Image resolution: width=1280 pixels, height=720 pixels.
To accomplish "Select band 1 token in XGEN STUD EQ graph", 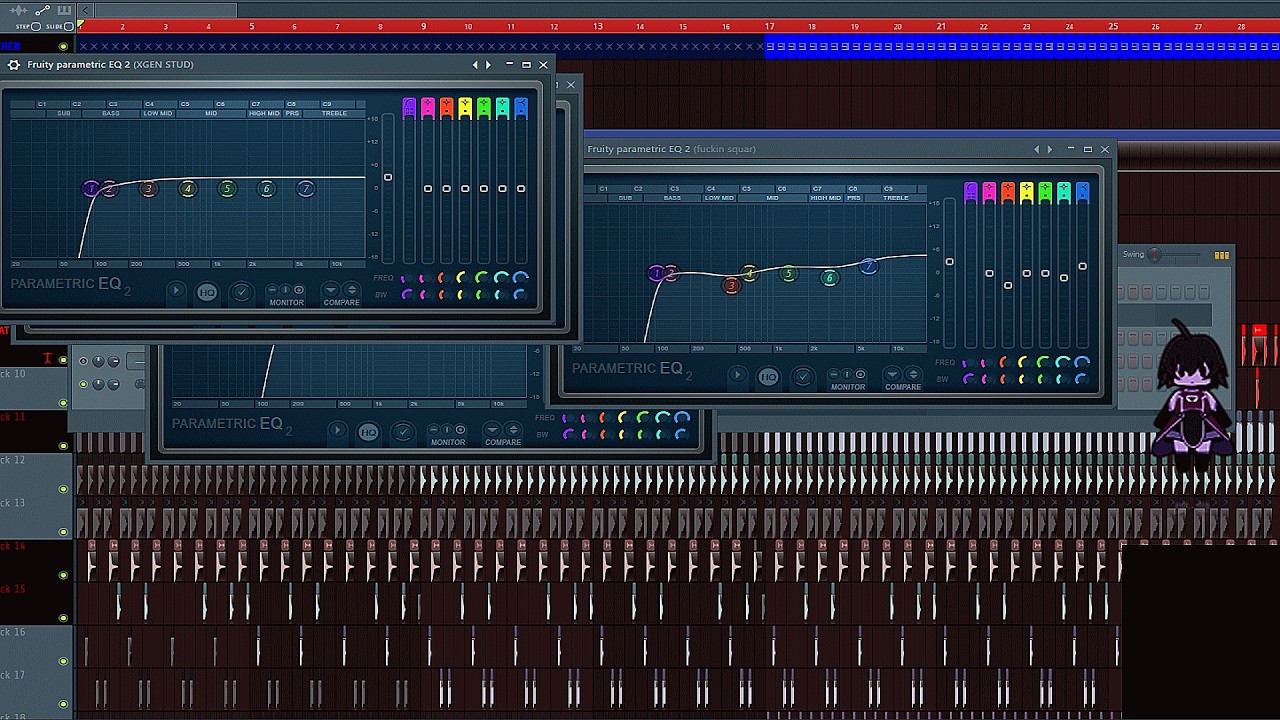I will pyautogui.click(x=91, y=188).
